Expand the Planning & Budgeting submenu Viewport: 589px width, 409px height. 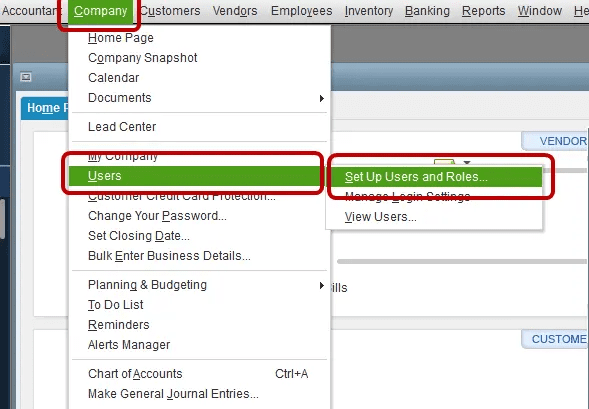tap(199, 285)
